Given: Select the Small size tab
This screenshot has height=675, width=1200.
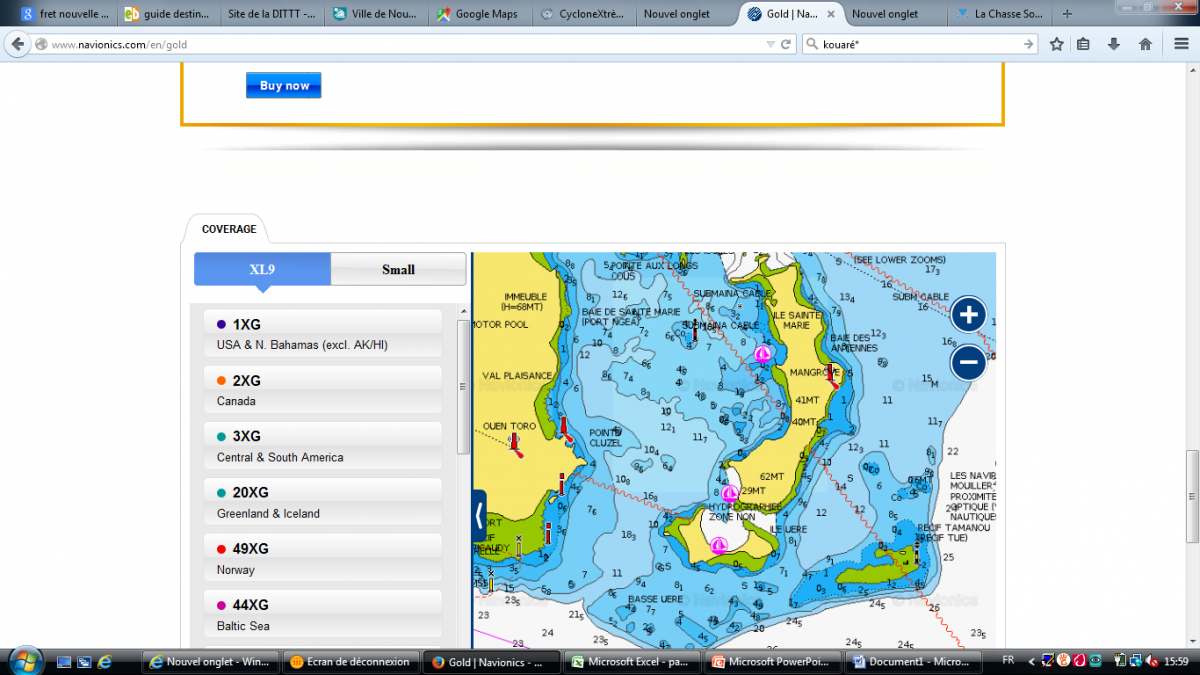Looking at the screenshot, I should [398, 269].
